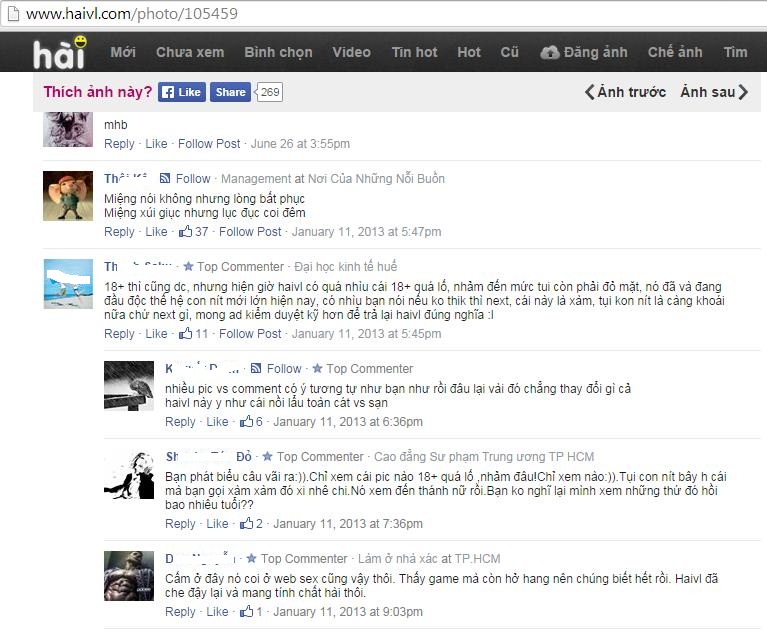
Task: Like the 7:36pm comment
Action: click(217, 523)
